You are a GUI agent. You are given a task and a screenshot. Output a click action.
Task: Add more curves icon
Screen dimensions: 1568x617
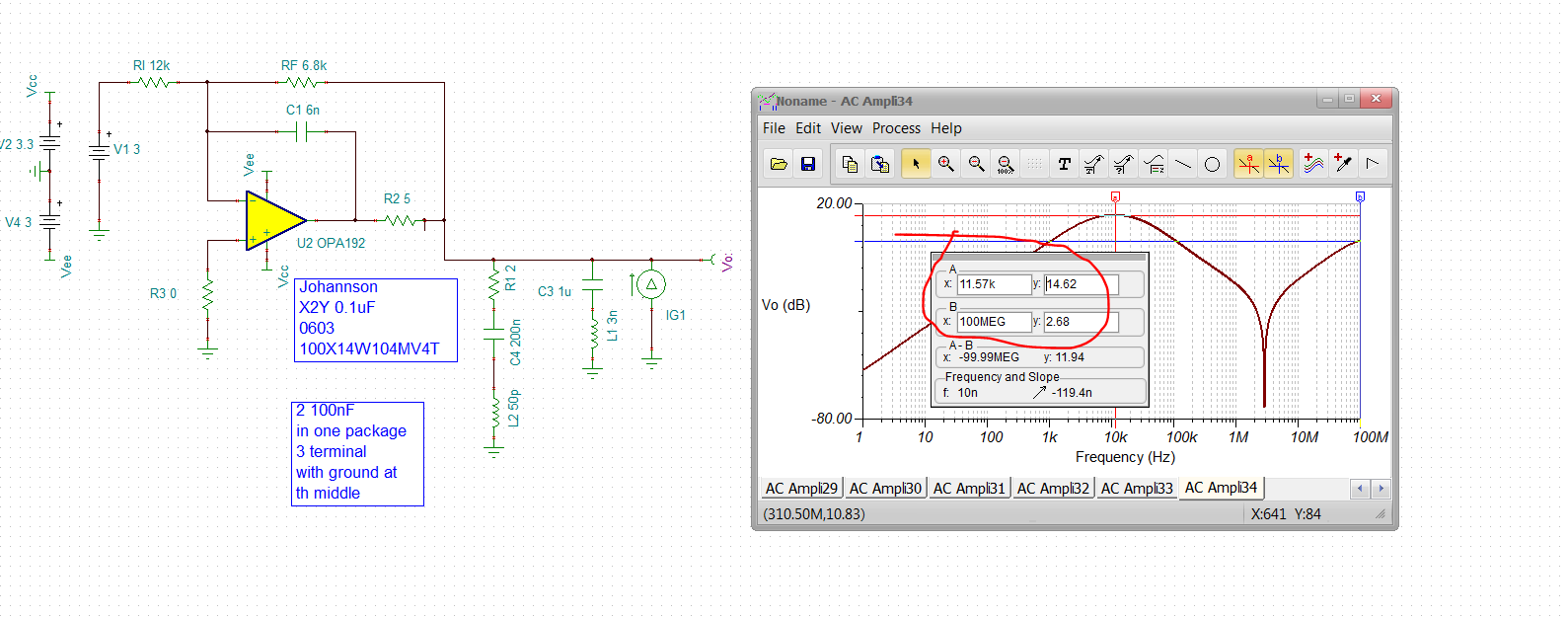[1312, 164]
